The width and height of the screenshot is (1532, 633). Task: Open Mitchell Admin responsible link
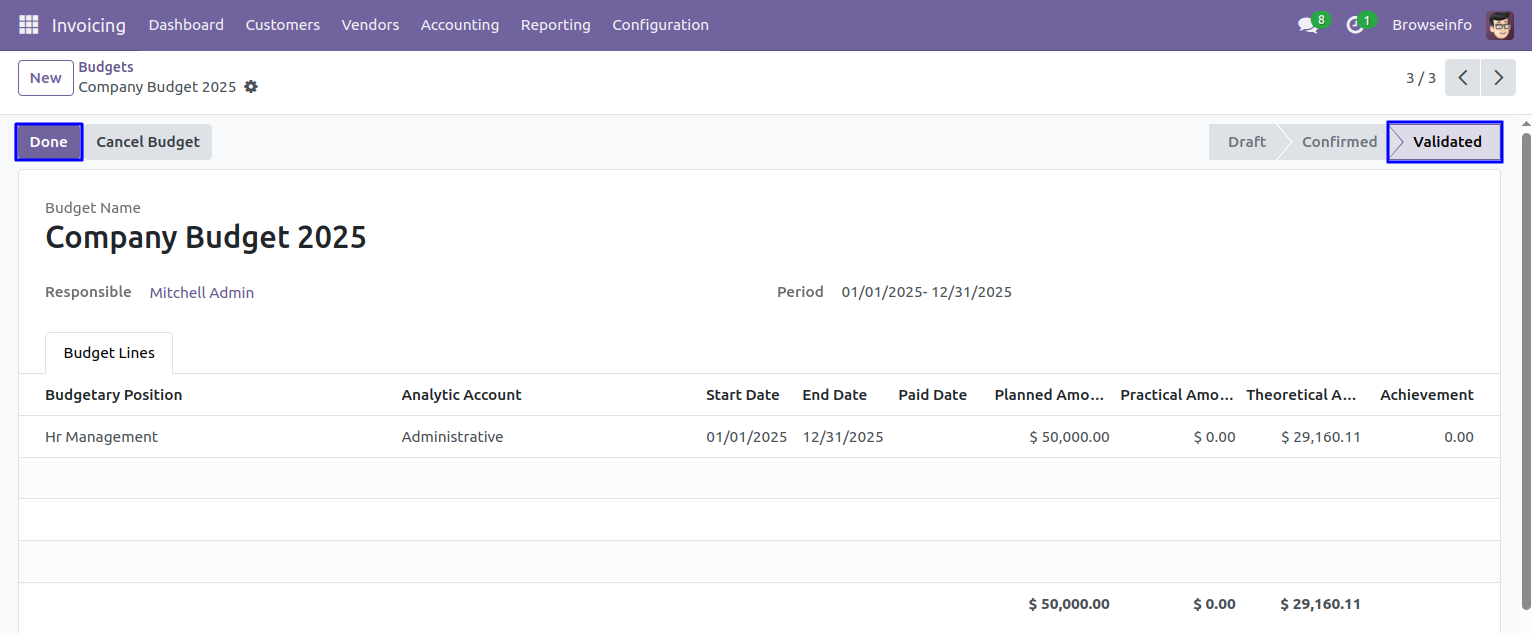202,293
